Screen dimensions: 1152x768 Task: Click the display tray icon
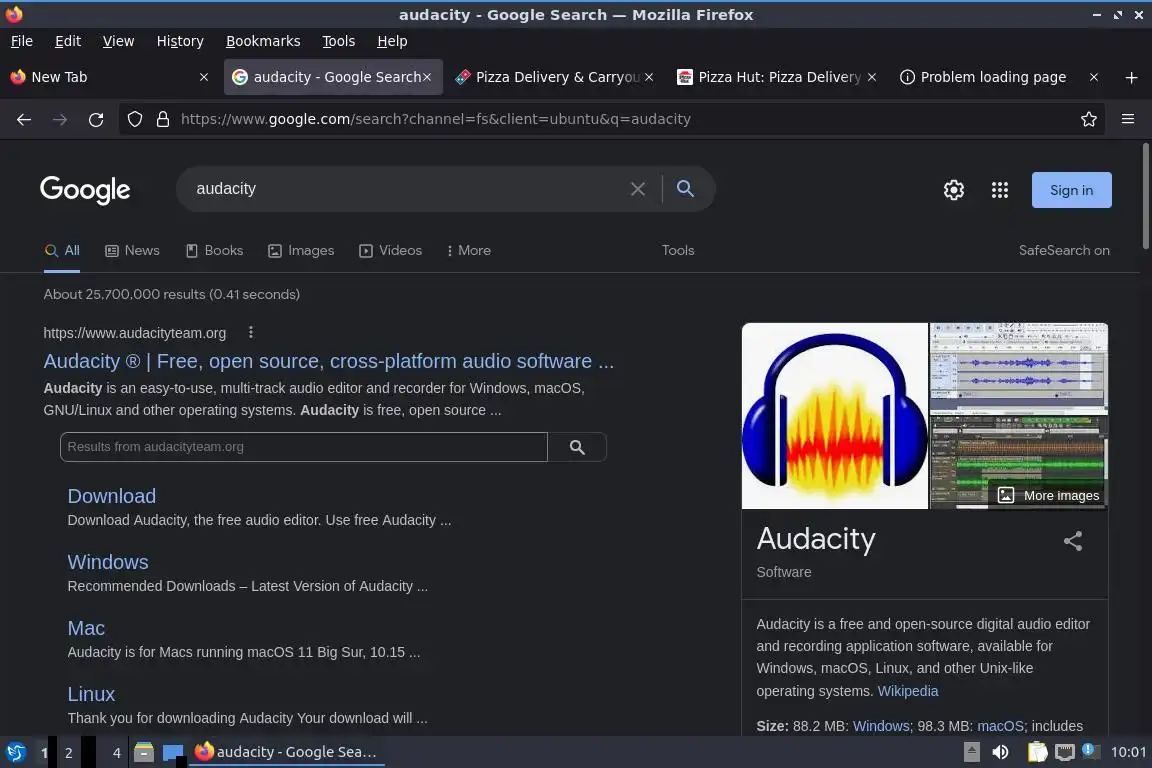[x=1064, y=752]
